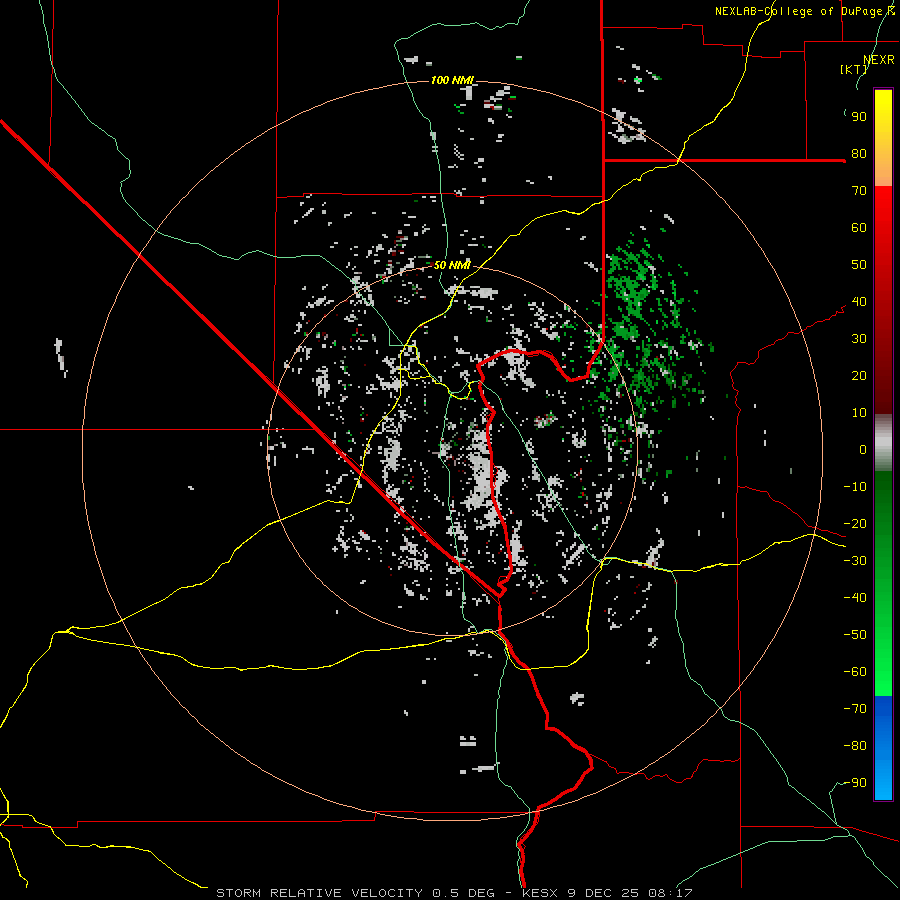Screen dimensions: 900x900
Task: Click the 70 value on velocity scale
Action: [859, 191]
